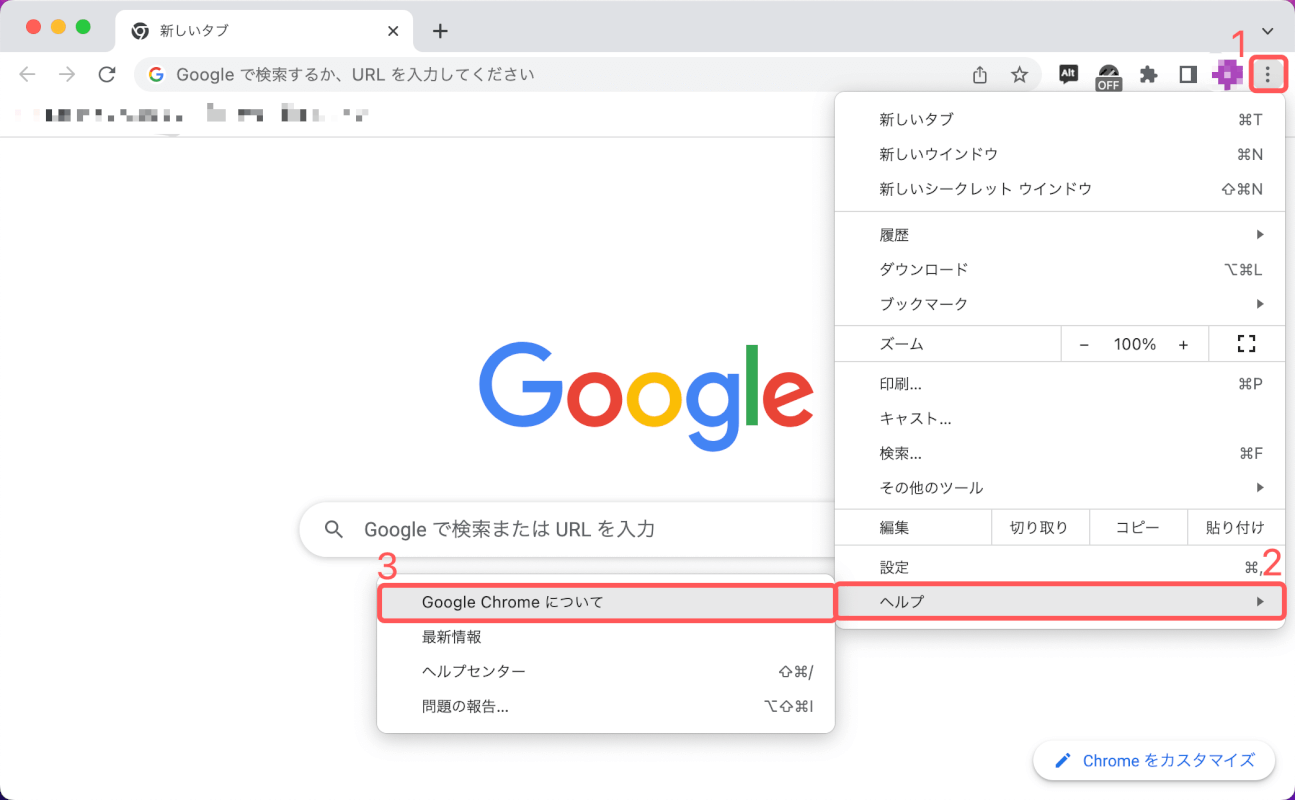Image resolution: width=1295 pixels, height=800 pixels.
Task: Decrease zoom with the minus button
Action: (1084, 344)
